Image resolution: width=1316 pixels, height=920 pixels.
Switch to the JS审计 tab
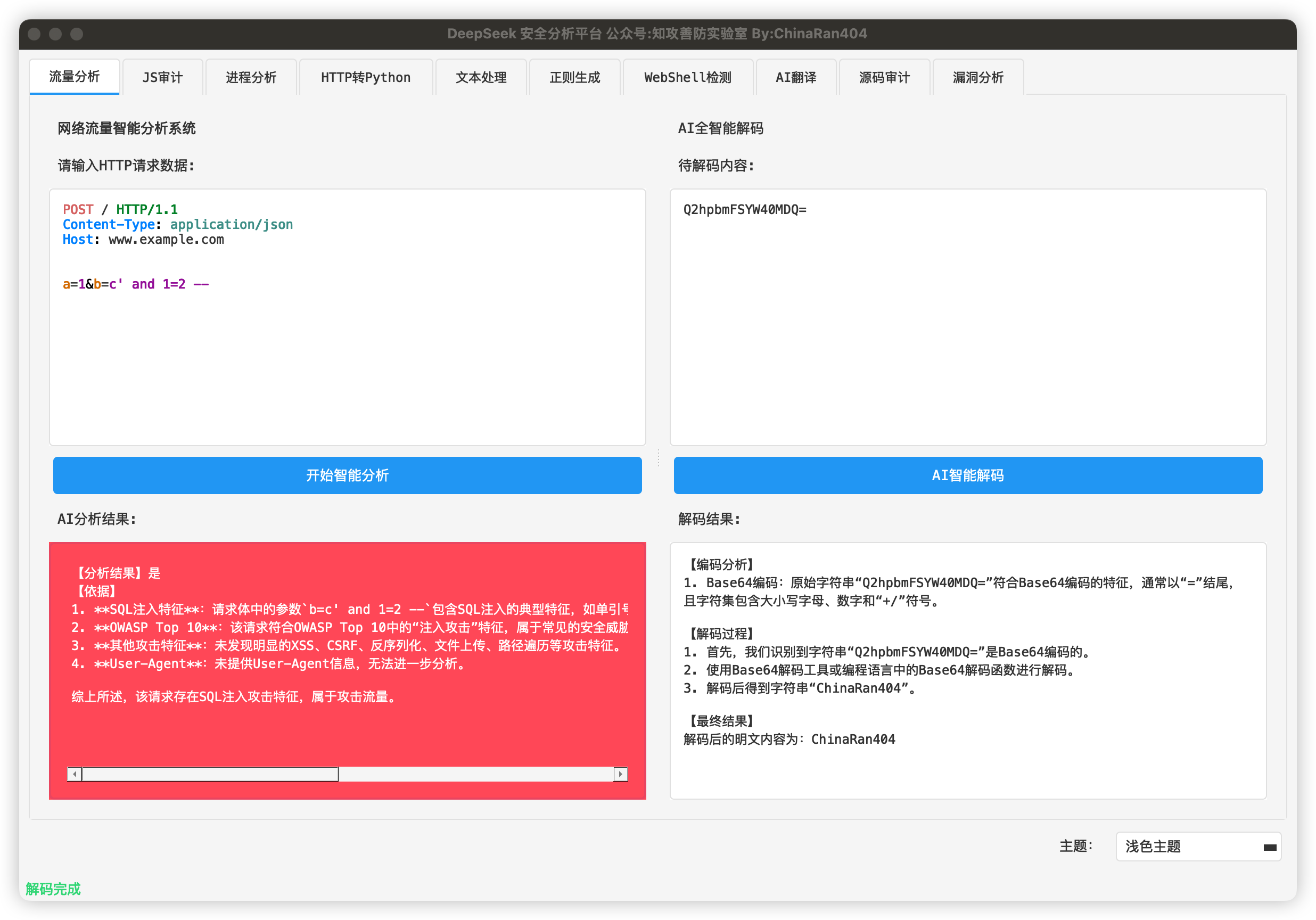tap(162, 77)
